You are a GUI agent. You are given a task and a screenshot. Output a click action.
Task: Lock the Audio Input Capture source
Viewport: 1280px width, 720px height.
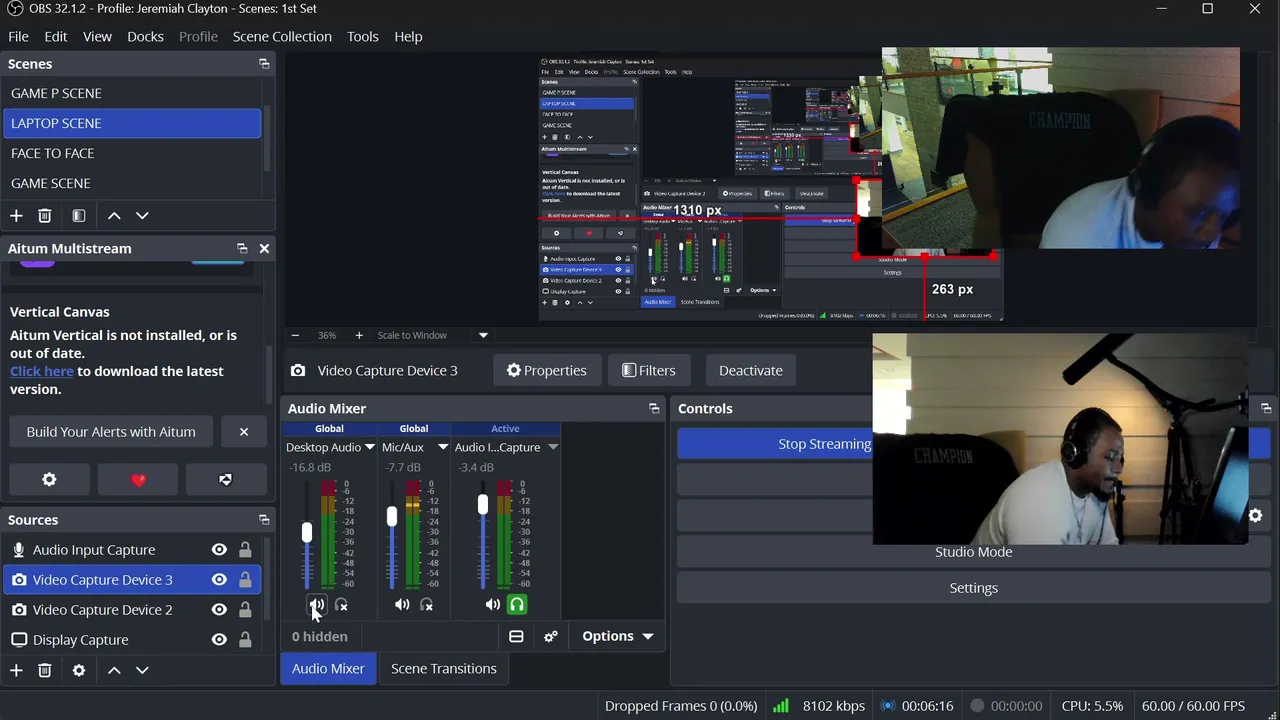point(245,549)
